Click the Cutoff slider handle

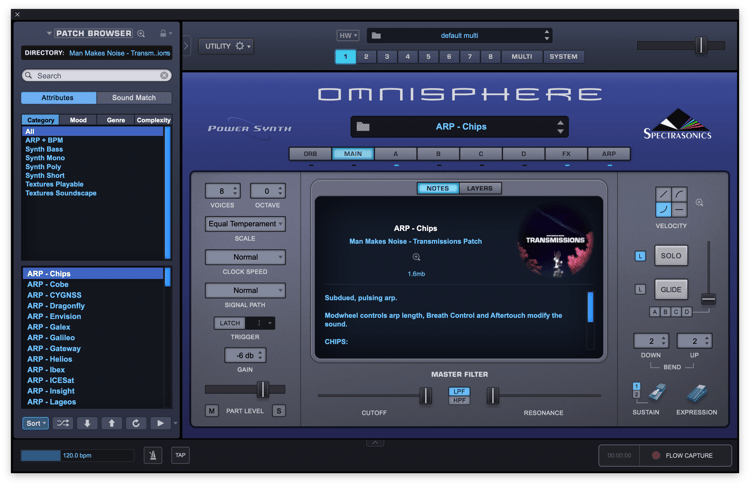point(425,396)
